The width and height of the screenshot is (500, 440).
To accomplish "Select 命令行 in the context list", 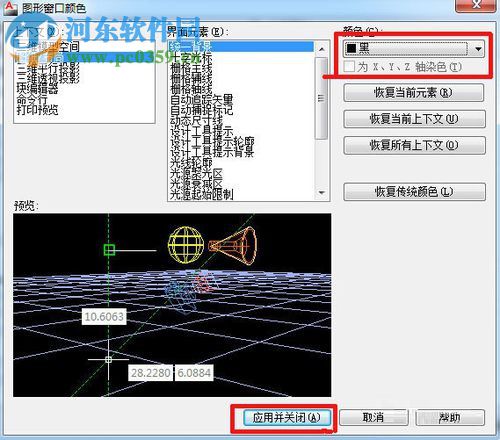I will (32, 99).
